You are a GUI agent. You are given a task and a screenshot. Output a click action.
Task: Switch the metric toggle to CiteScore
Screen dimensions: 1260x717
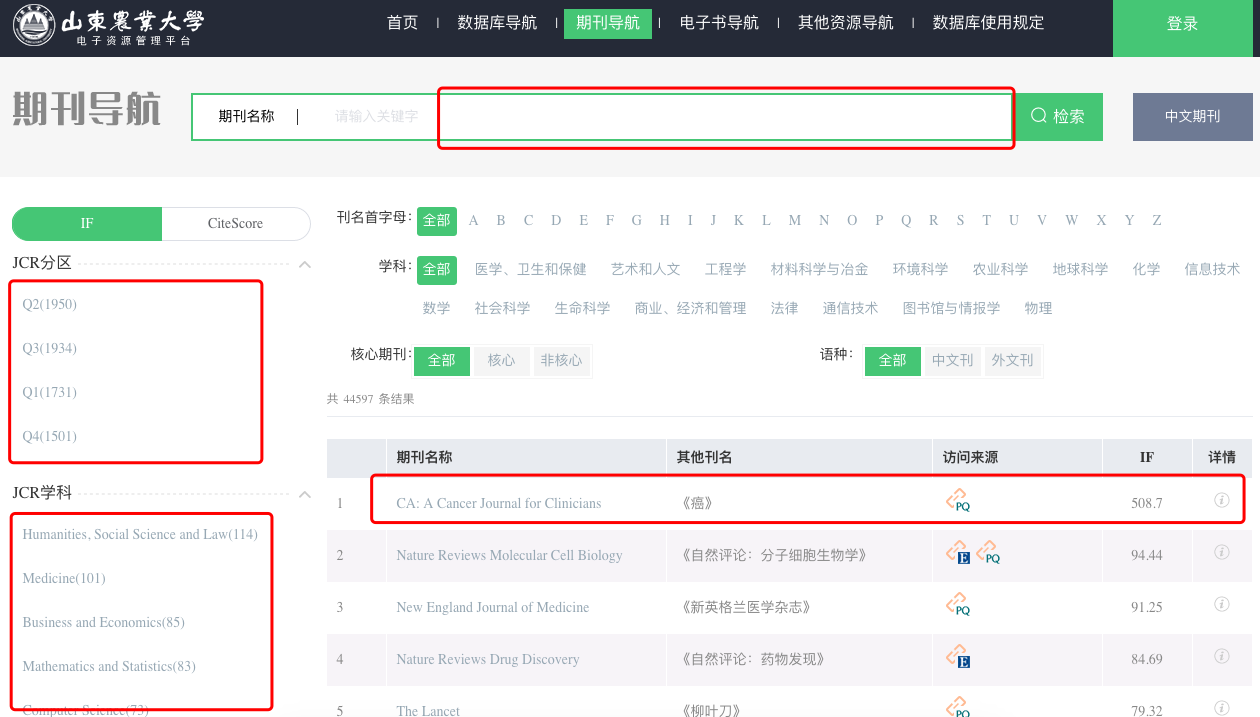tap(235, 224)
